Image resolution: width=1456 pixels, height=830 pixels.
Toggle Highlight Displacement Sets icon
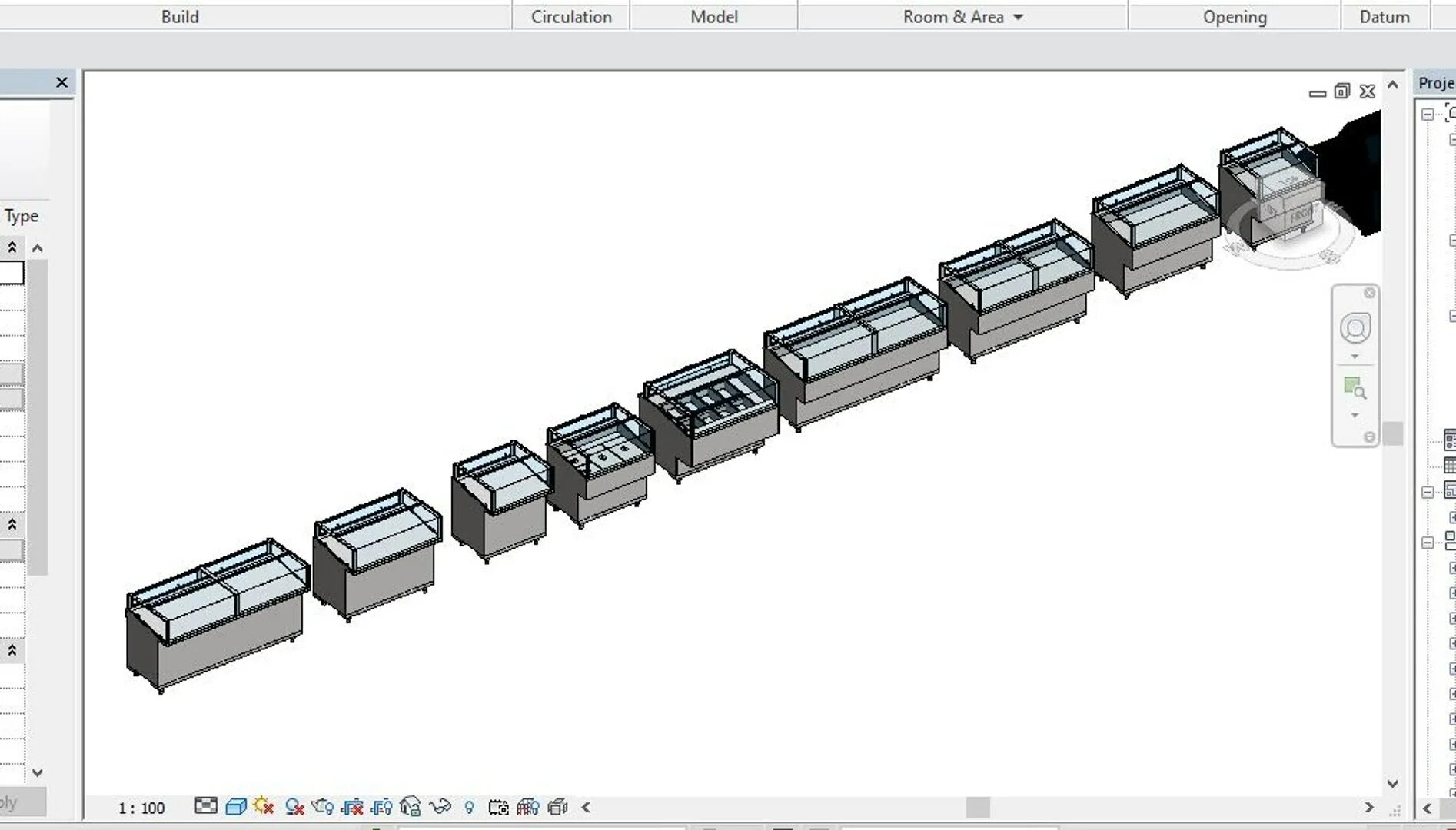(x=557, y=807)
